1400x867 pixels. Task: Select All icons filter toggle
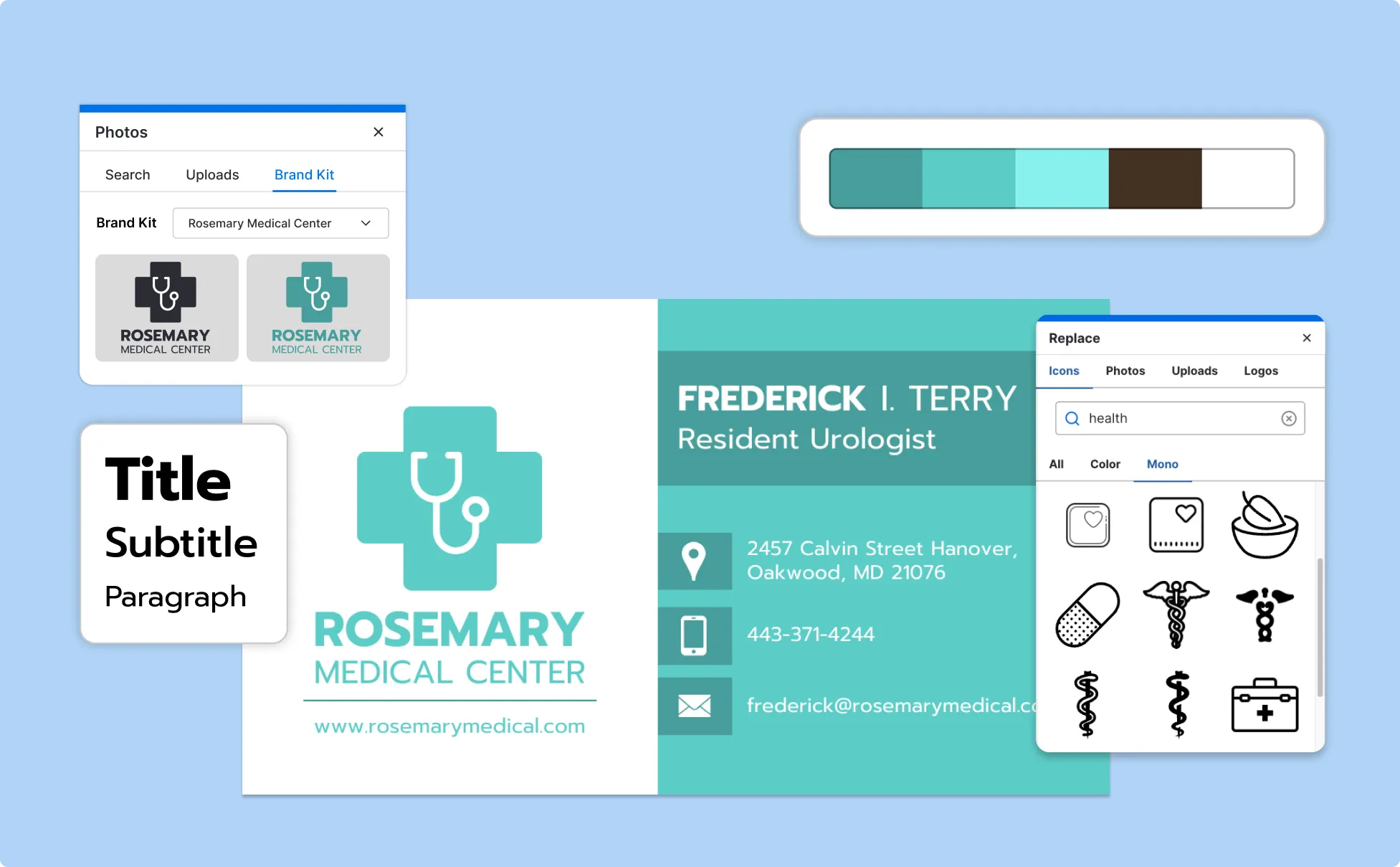1057,463
